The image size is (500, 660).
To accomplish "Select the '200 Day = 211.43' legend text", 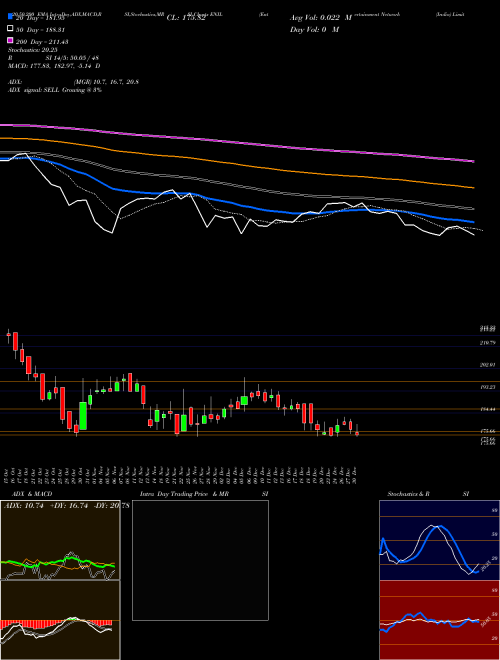I will 43,42.
